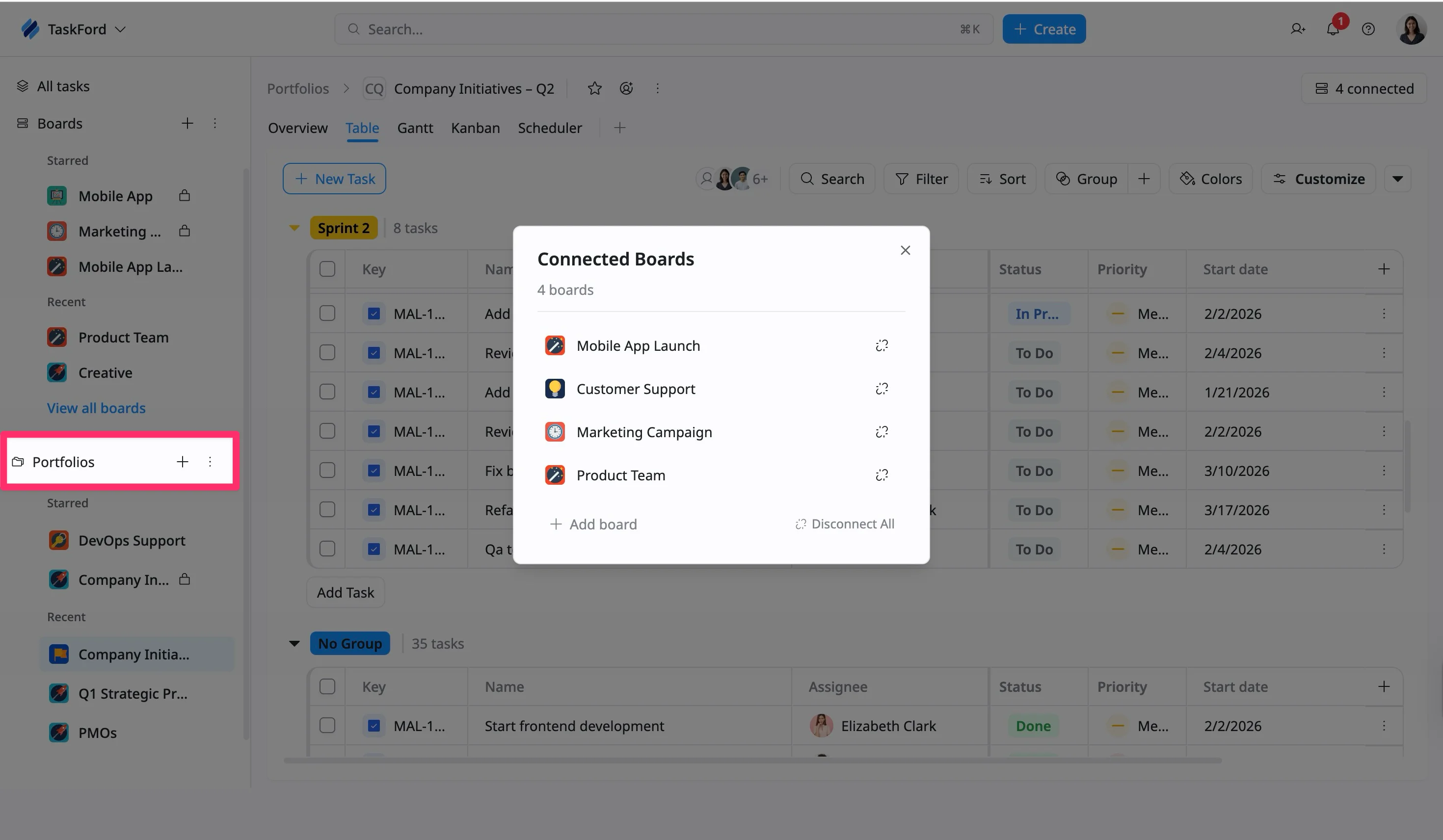Open row menu for 2/2/2026 In Progress task
The height and width of the screenshot is (840, 1443).
1384,313
